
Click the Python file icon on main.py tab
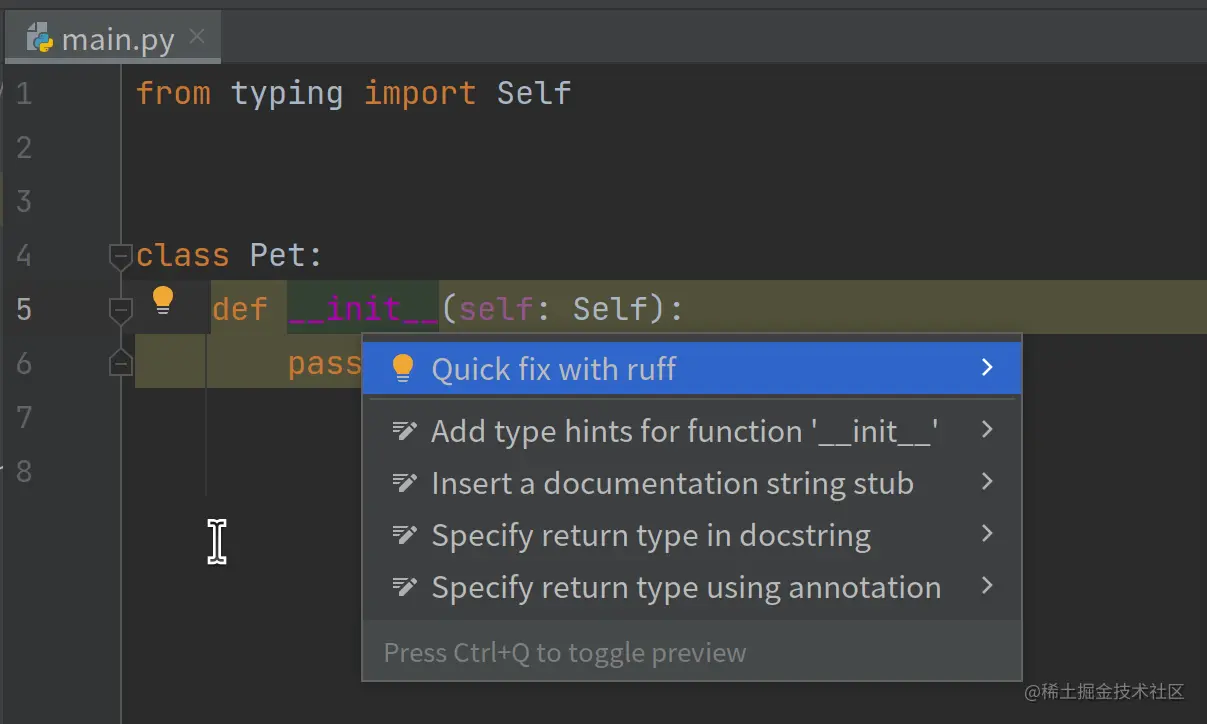point(40,39)
